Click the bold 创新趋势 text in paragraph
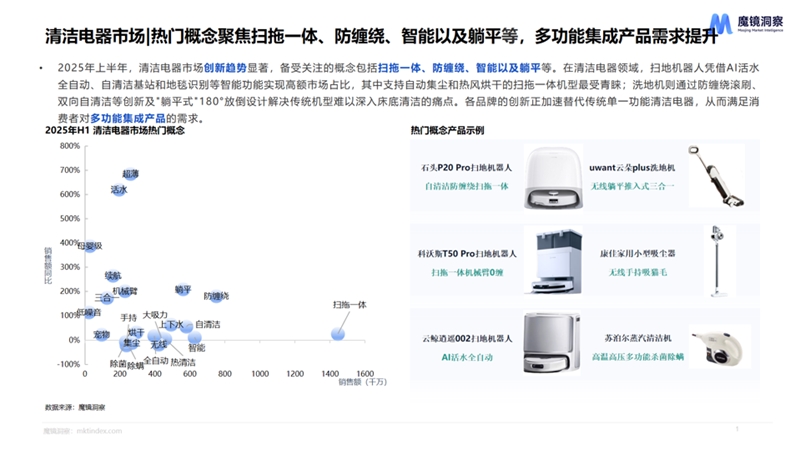The image size is (800, 450). pos(229,67)
